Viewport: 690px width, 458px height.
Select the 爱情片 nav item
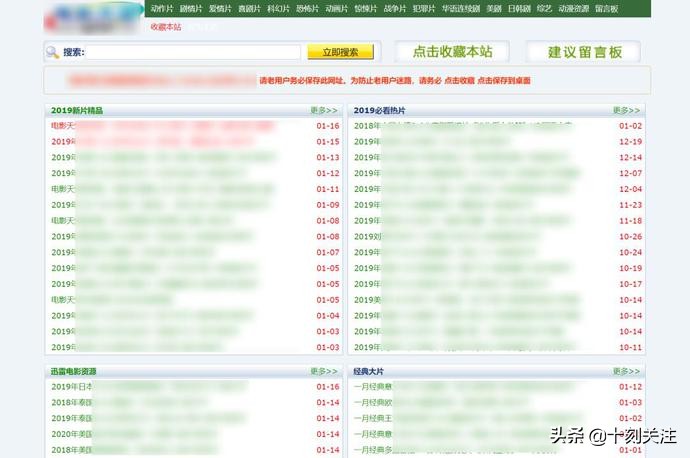(x=220, y=8)
